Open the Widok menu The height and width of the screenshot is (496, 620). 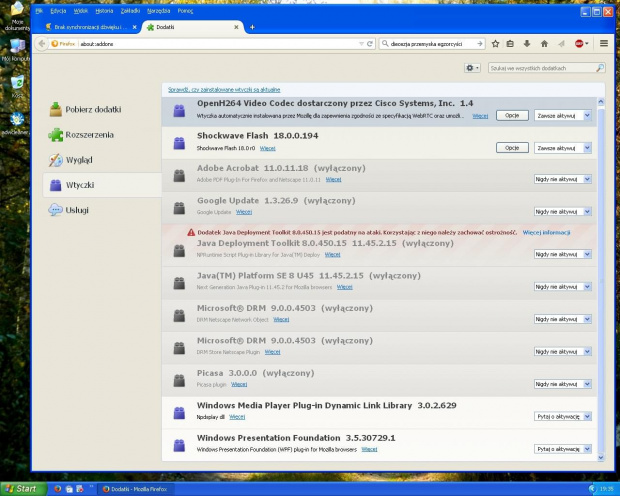pyautogui.click(x=81, y=11)
